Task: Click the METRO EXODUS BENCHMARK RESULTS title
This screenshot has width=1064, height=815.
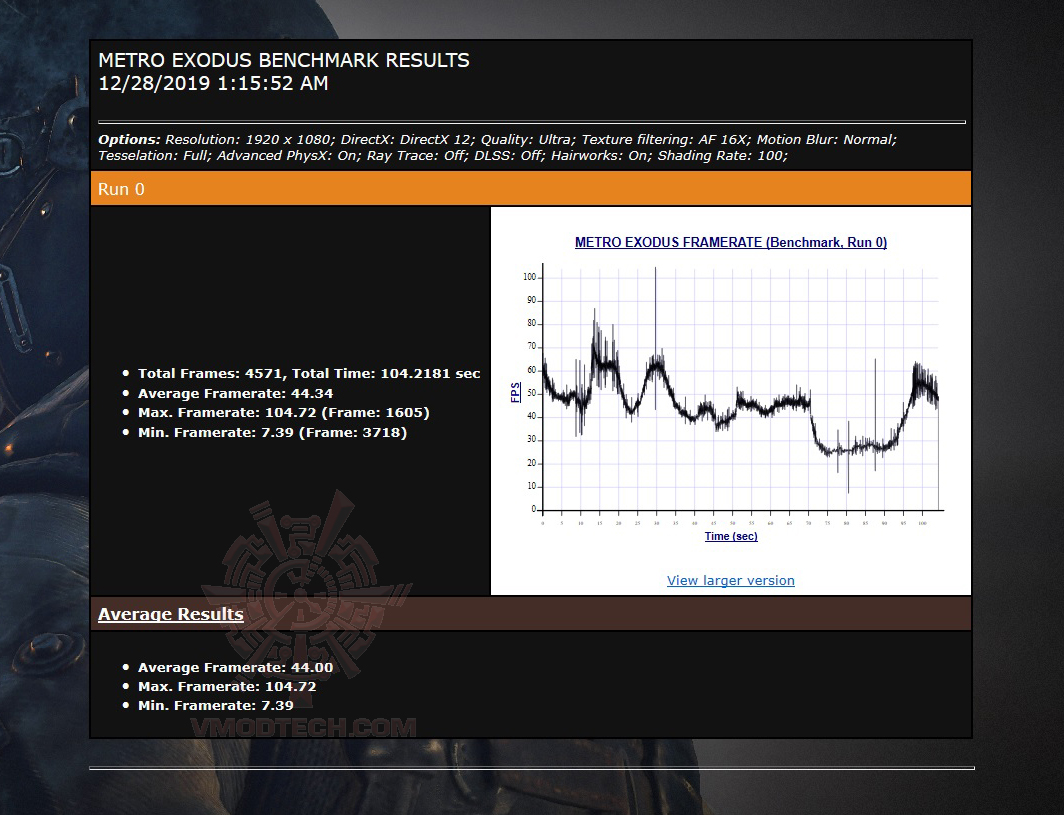Action: 284,60
